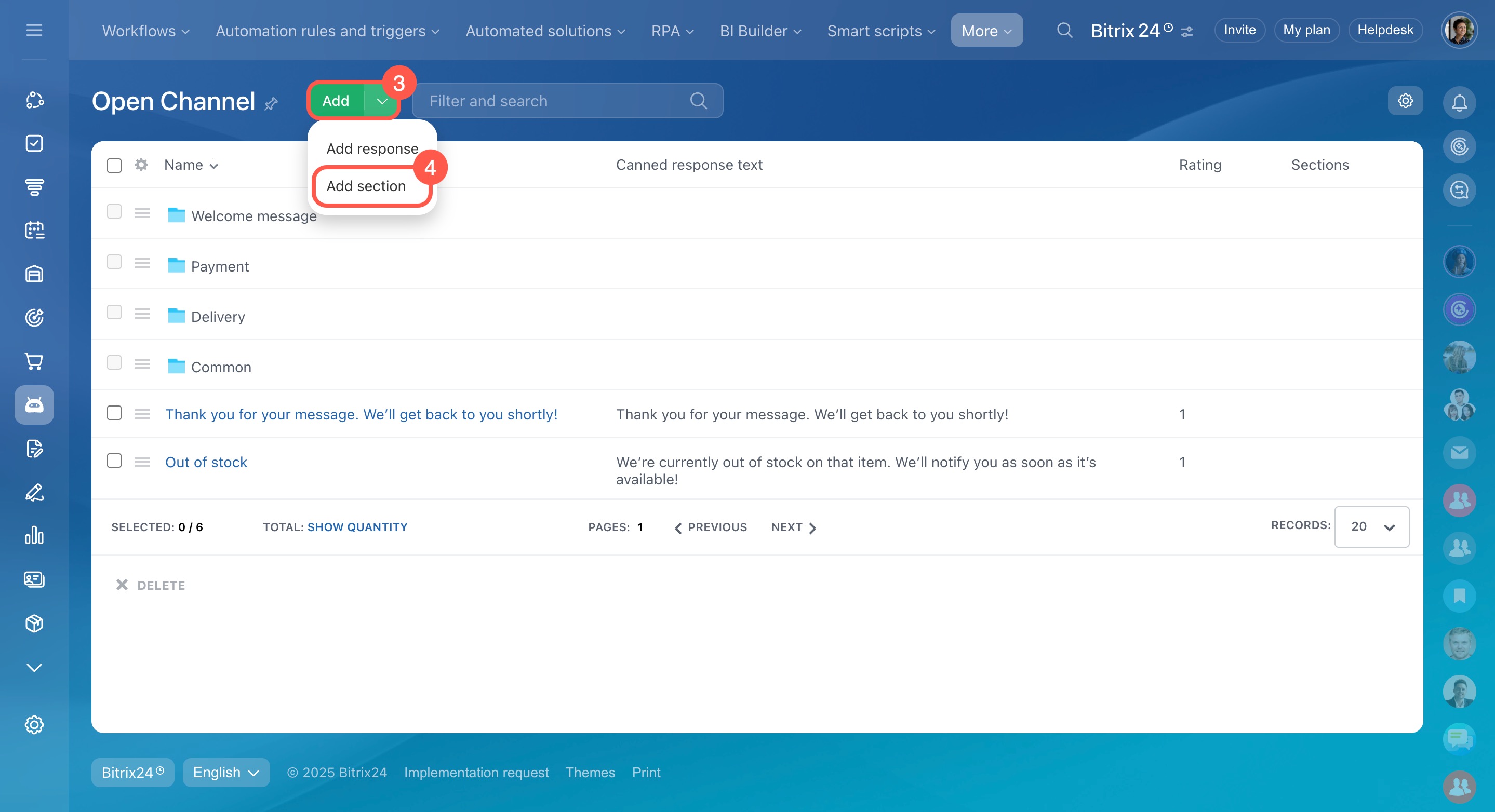Viewport: 1495px width, 812px height.
Task: Open the mail icon in right panel
Action: [1459, 452]
